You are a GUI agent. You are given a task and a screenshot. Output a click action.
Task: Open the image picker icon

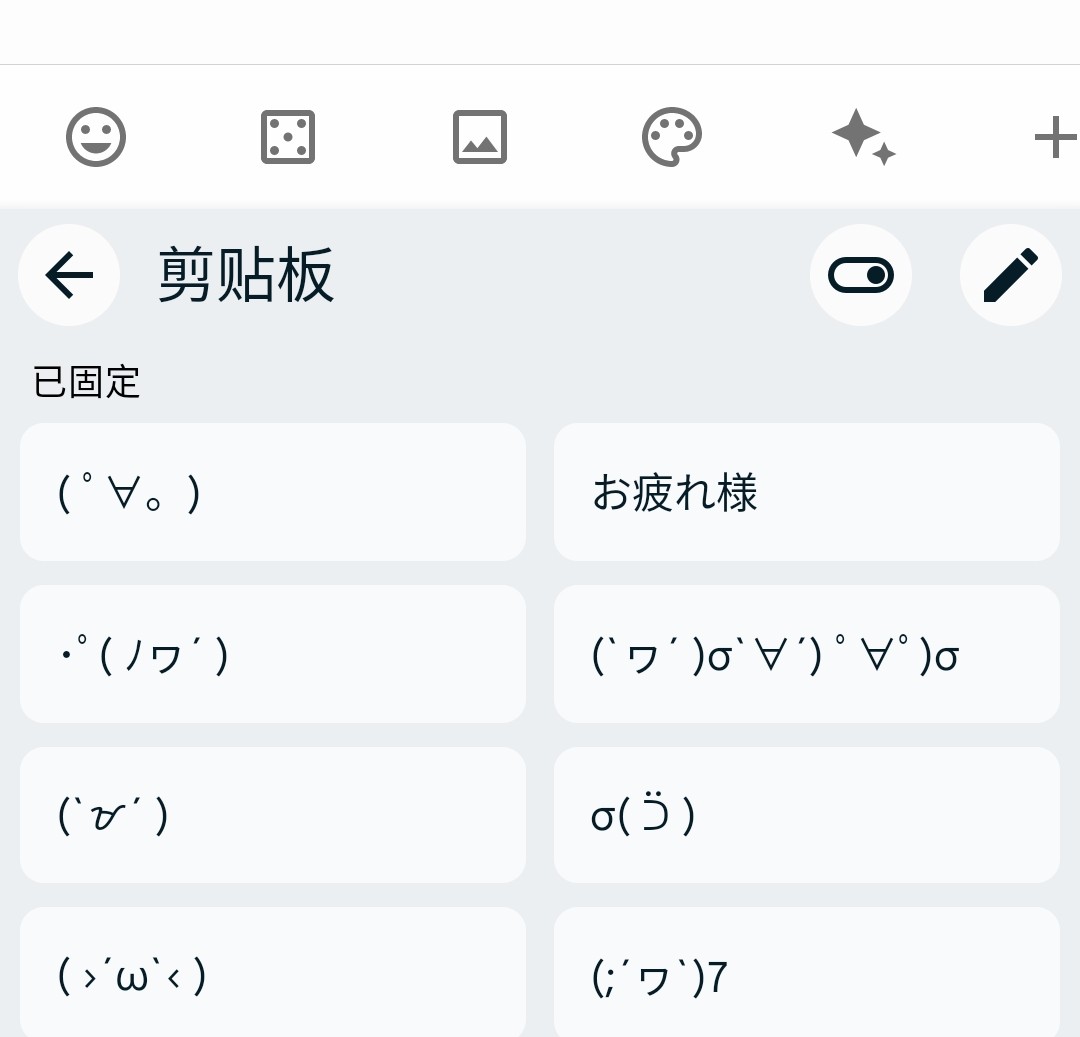pyautogui.click(x=480, y=137)
